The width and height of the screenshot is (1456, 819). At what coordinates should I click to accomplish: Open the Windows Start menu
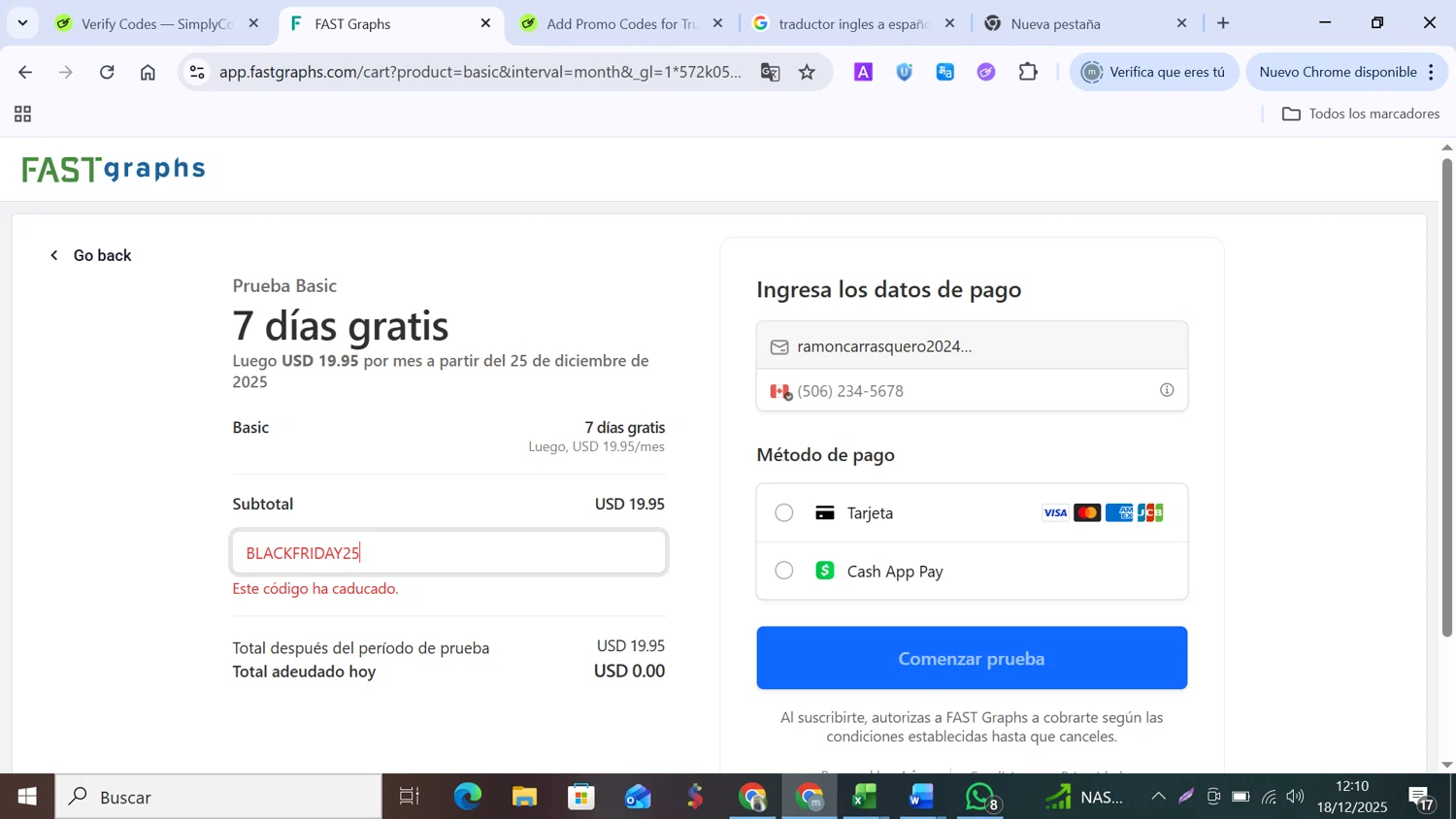[27, 797]
